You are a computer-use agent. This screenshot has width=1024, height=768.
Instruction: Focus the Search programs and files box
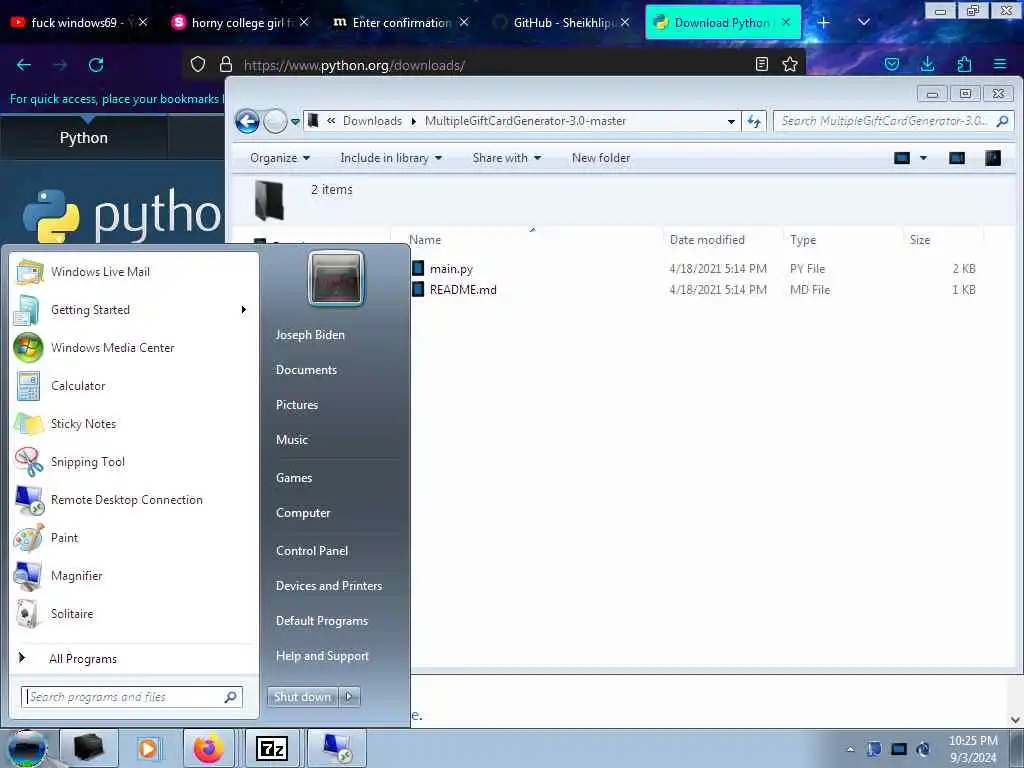coord(131,697)
